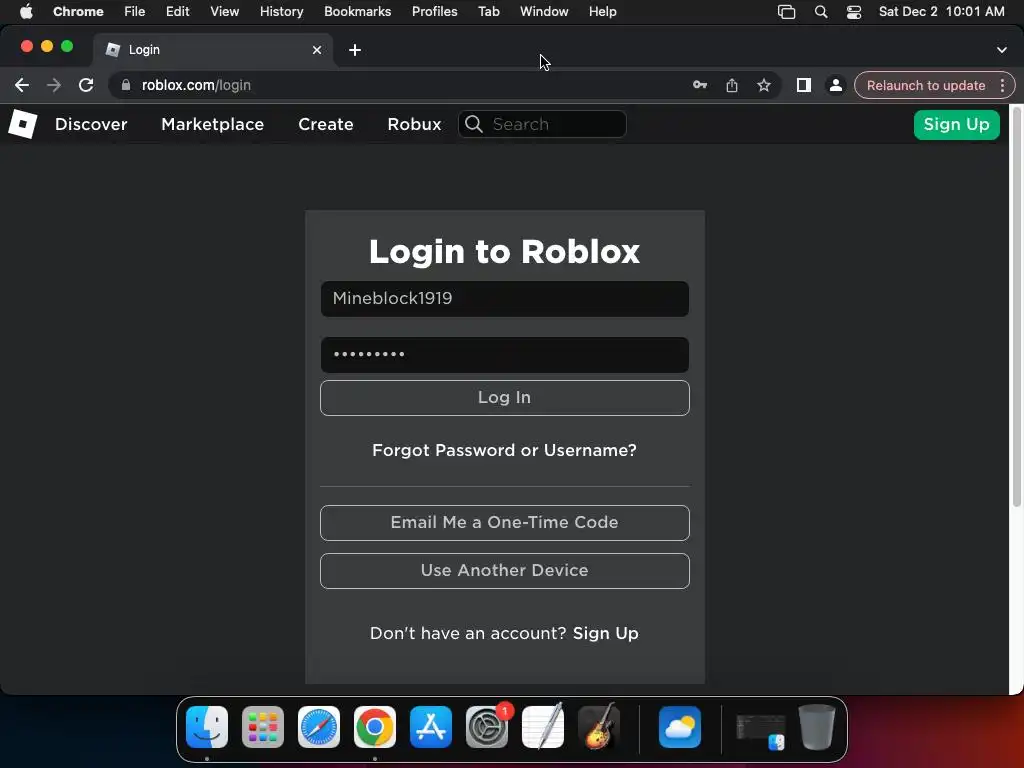Click the Roblox Search field

tap(542, 124)
